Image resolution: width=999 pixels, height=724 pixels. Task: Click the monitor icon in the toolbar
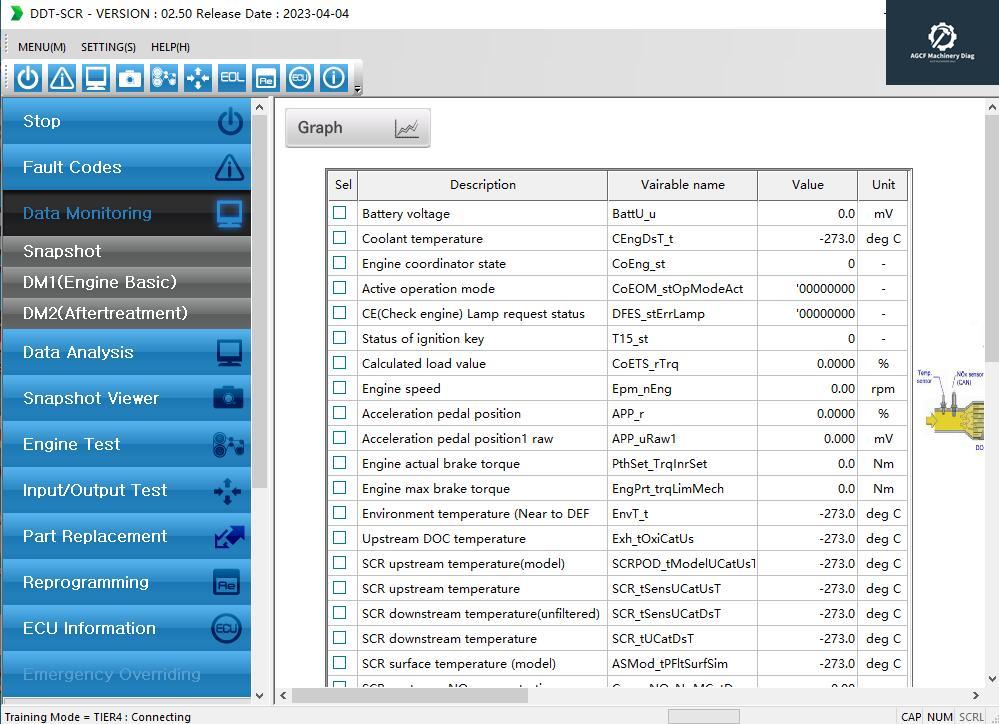click(96, 78)
